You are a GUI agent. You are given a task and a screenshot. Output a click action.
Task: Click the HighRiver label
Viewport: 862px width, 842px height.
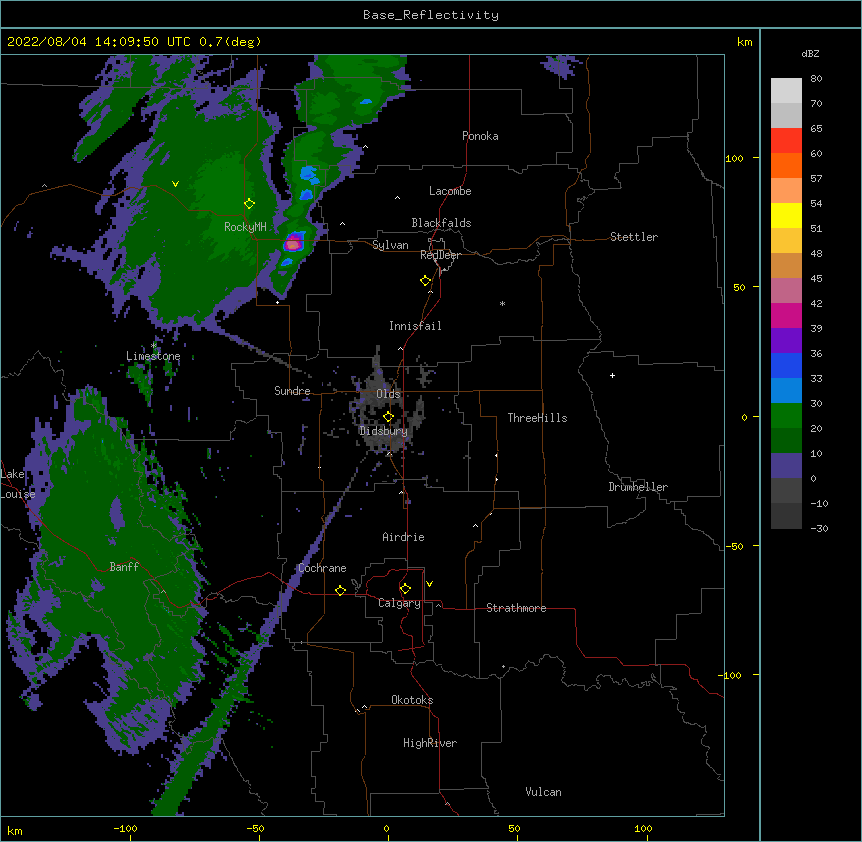pyautogui.click(x=430, y=743)
